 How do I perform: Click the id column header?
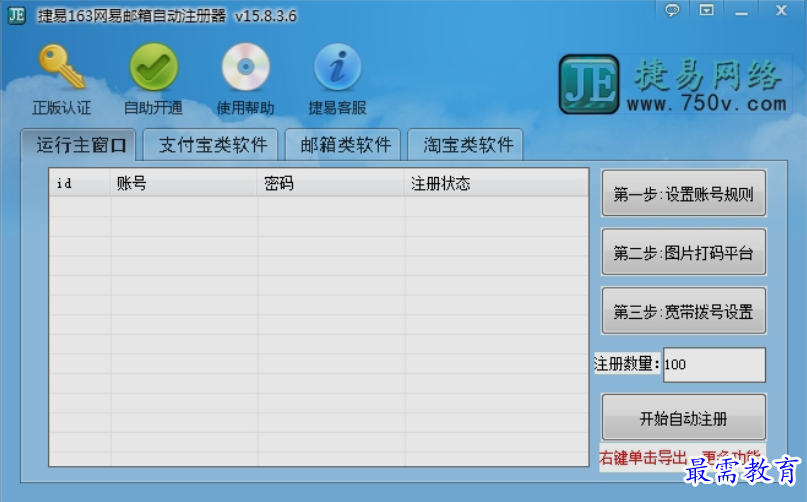[x=80, y=183]
